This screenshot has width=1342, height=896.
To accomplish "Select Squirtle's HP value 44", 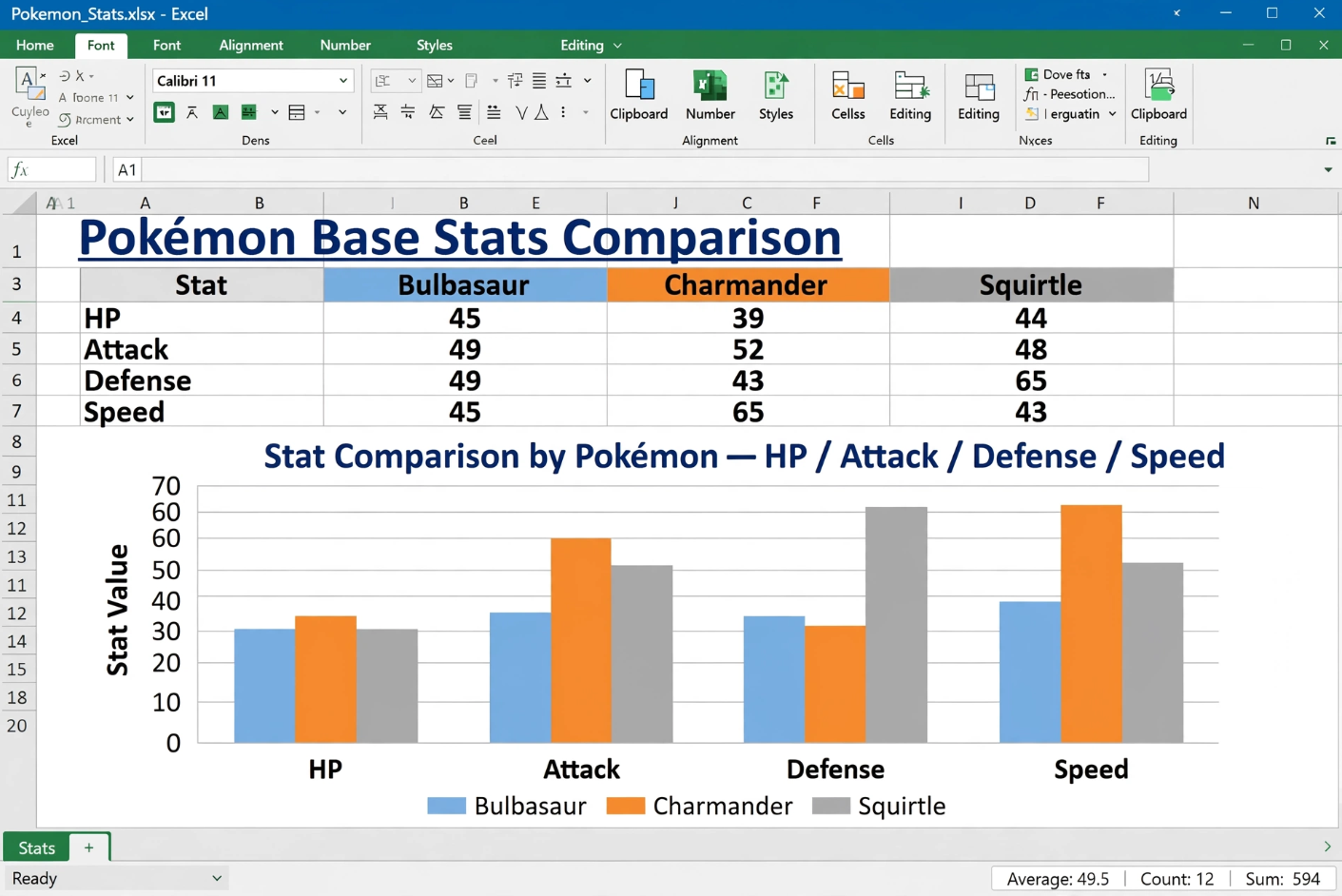I will pyautogui.click(x=1031, y=318).
